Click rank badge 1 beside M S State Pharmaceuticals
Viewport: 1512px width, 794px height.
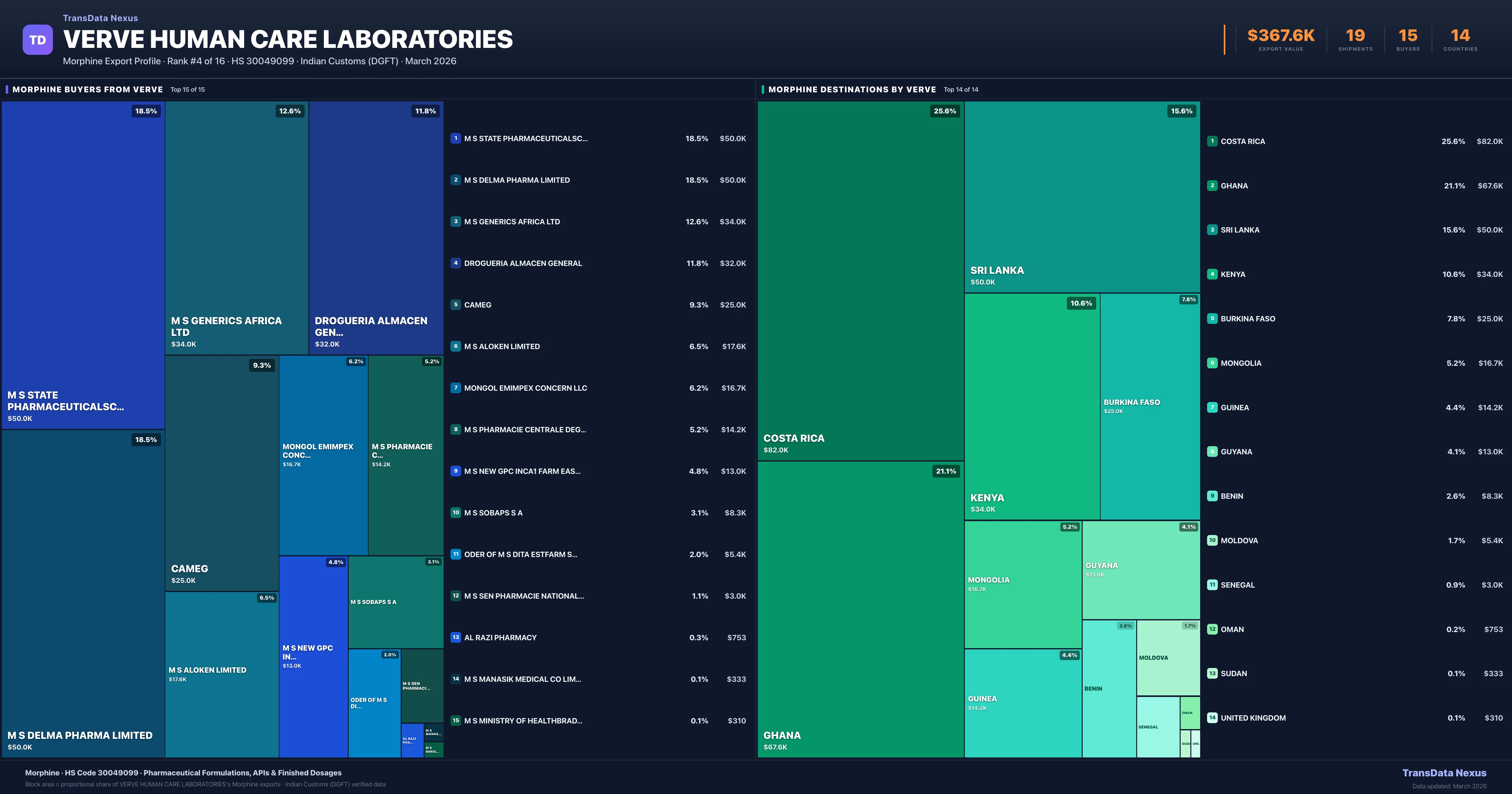click(x=455, y=139)
